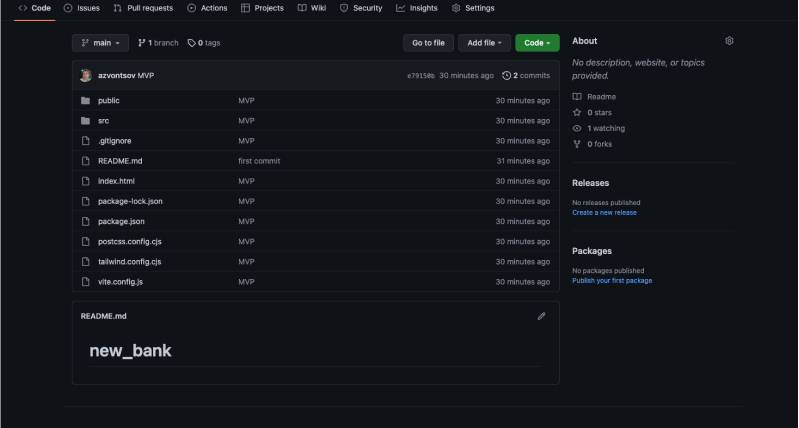The width and height of the screenshot is (799, 428).
Task: Click the Go to file button
Action: (428, 43)
